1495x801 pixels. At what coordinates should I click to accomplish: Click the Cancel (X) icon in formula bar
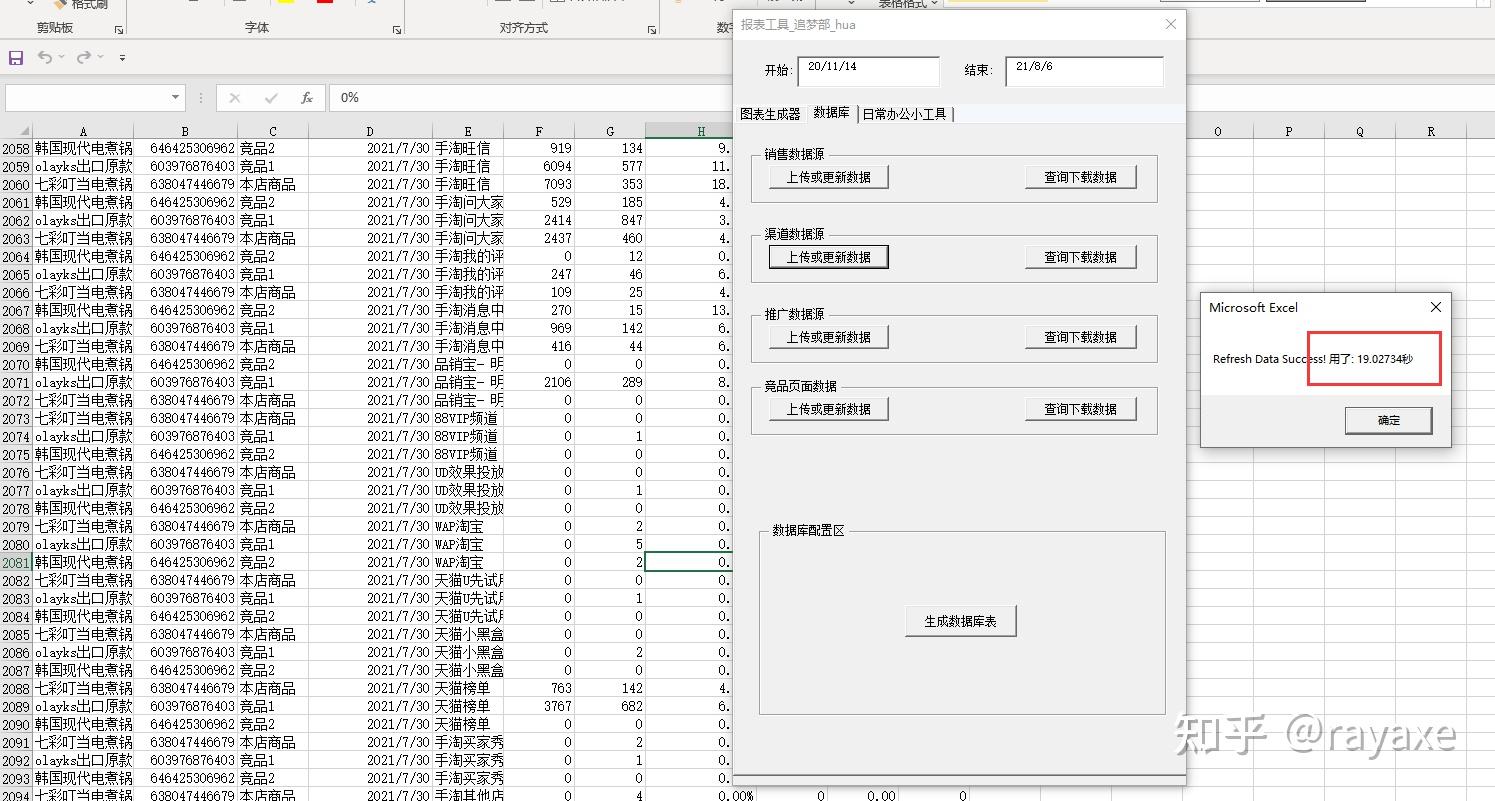coord(233,97)
